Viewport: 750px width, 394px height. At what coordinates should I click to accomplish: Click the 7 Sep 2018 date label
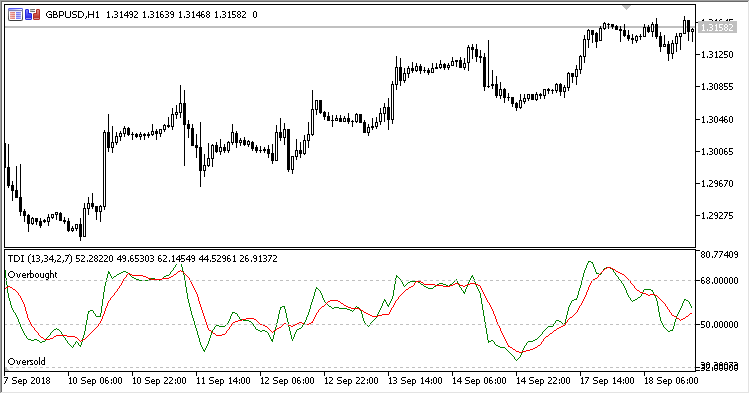click(27, 381)
